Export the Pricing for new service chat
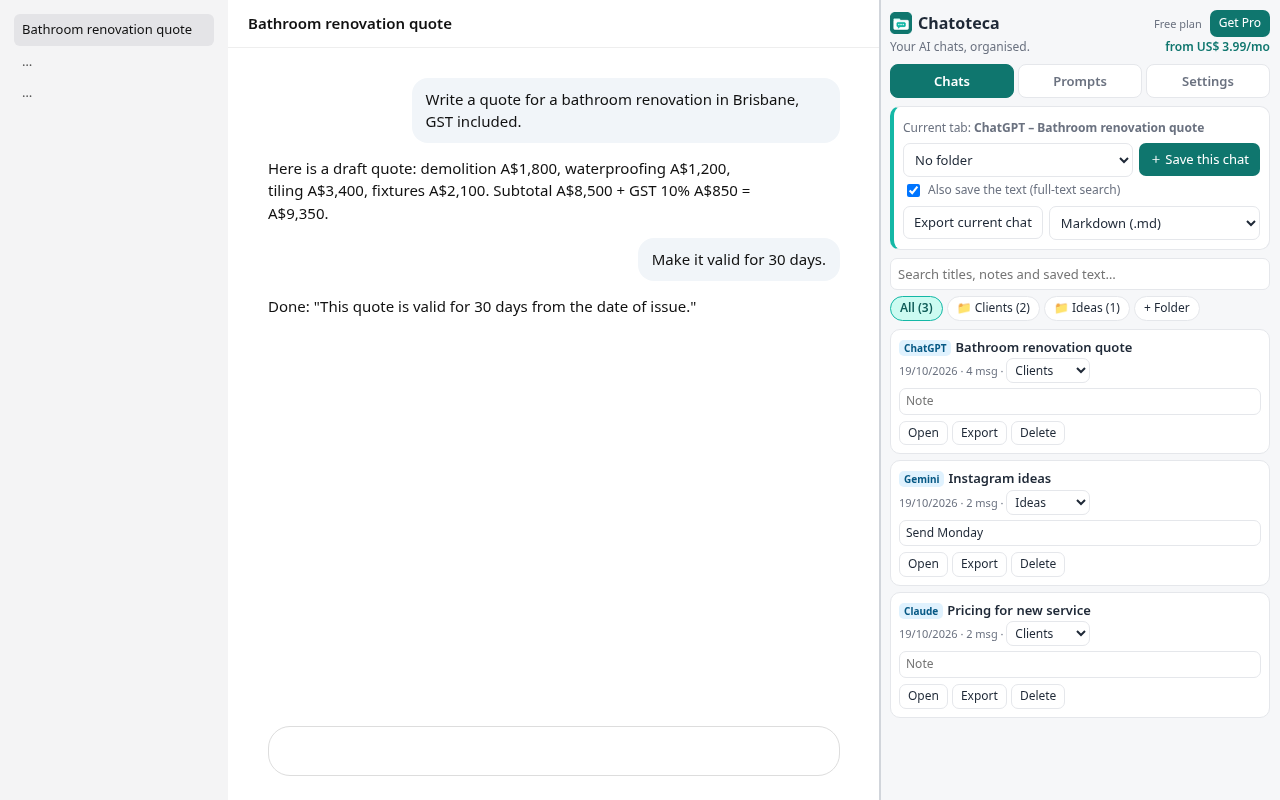 pos(979,696)
